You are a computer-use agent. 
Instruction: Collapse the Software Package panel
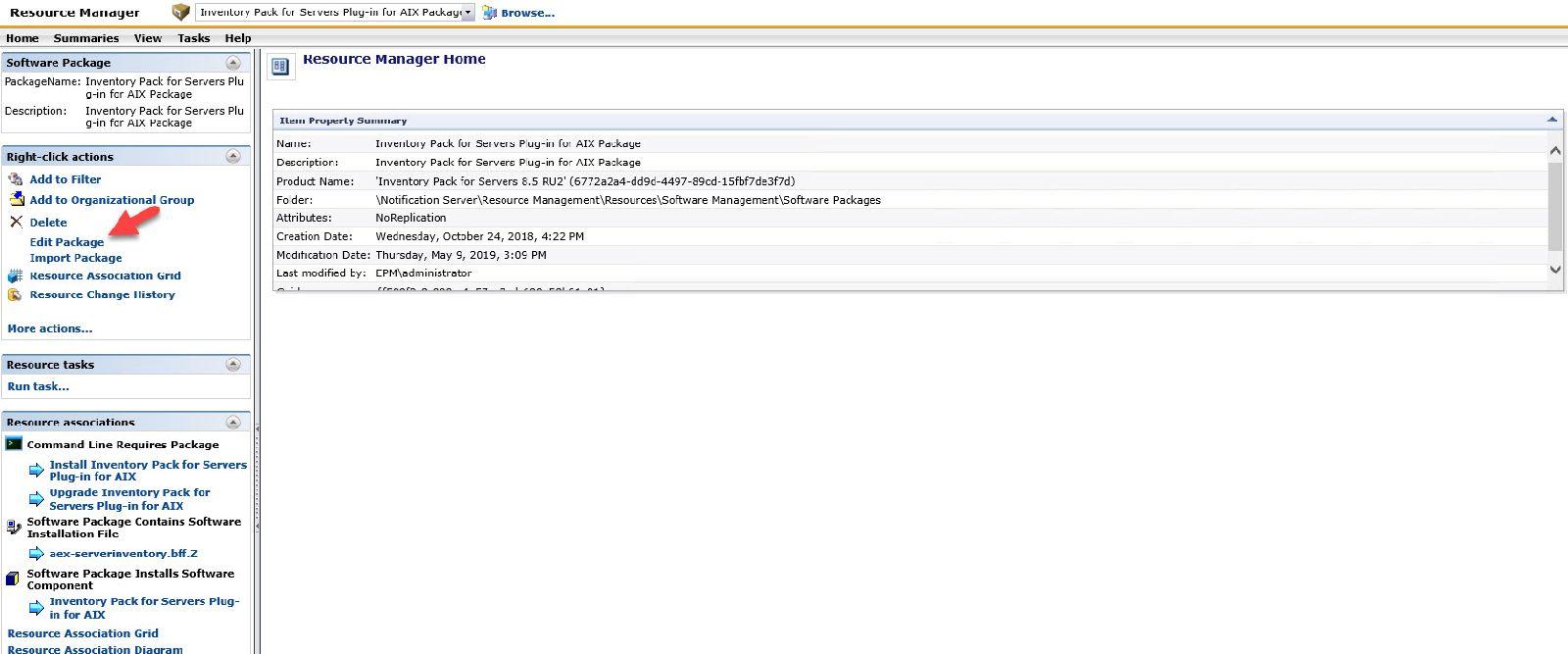(x=233, y=63)
